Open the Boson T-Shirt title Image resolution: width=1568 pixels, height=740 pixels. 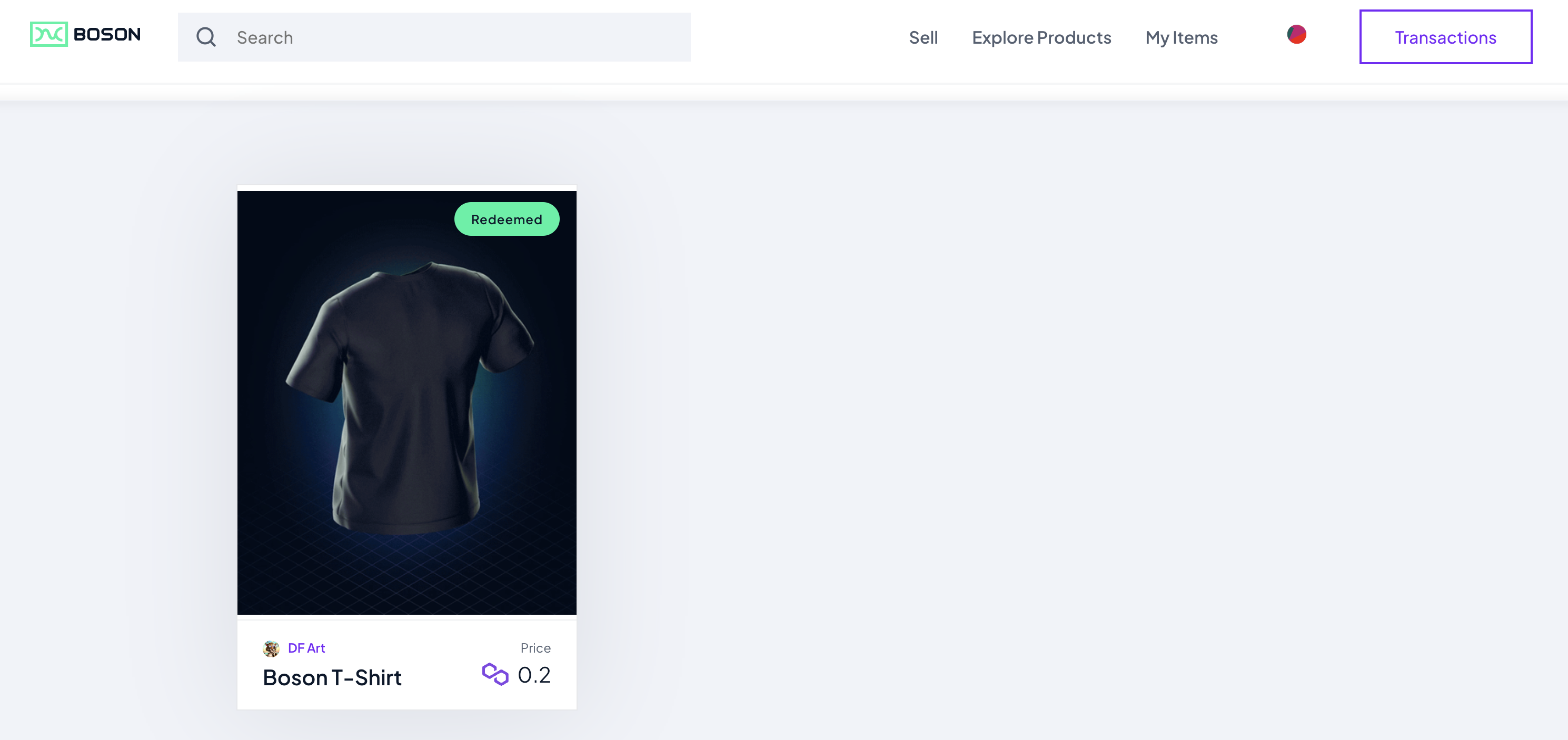(x=332, y=677)
